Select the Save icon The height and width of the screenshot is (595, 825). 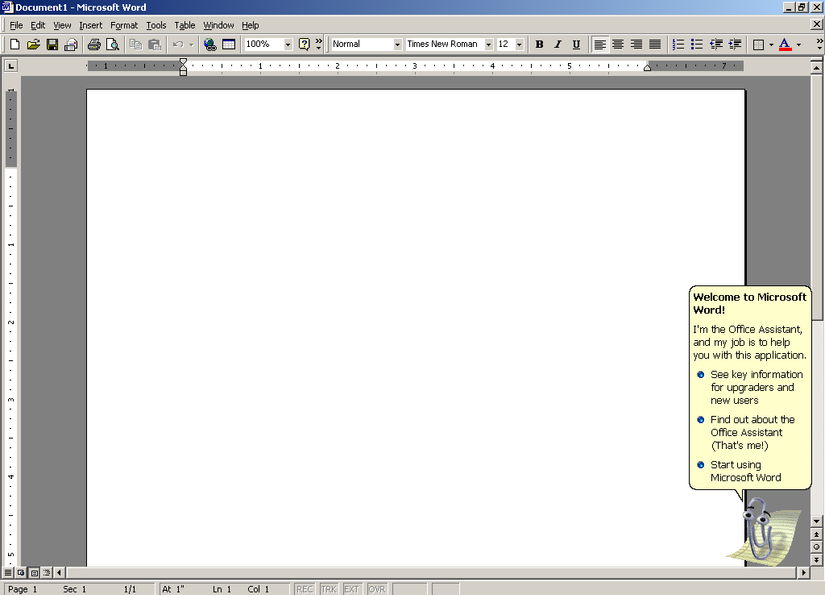tap(51, 44)
